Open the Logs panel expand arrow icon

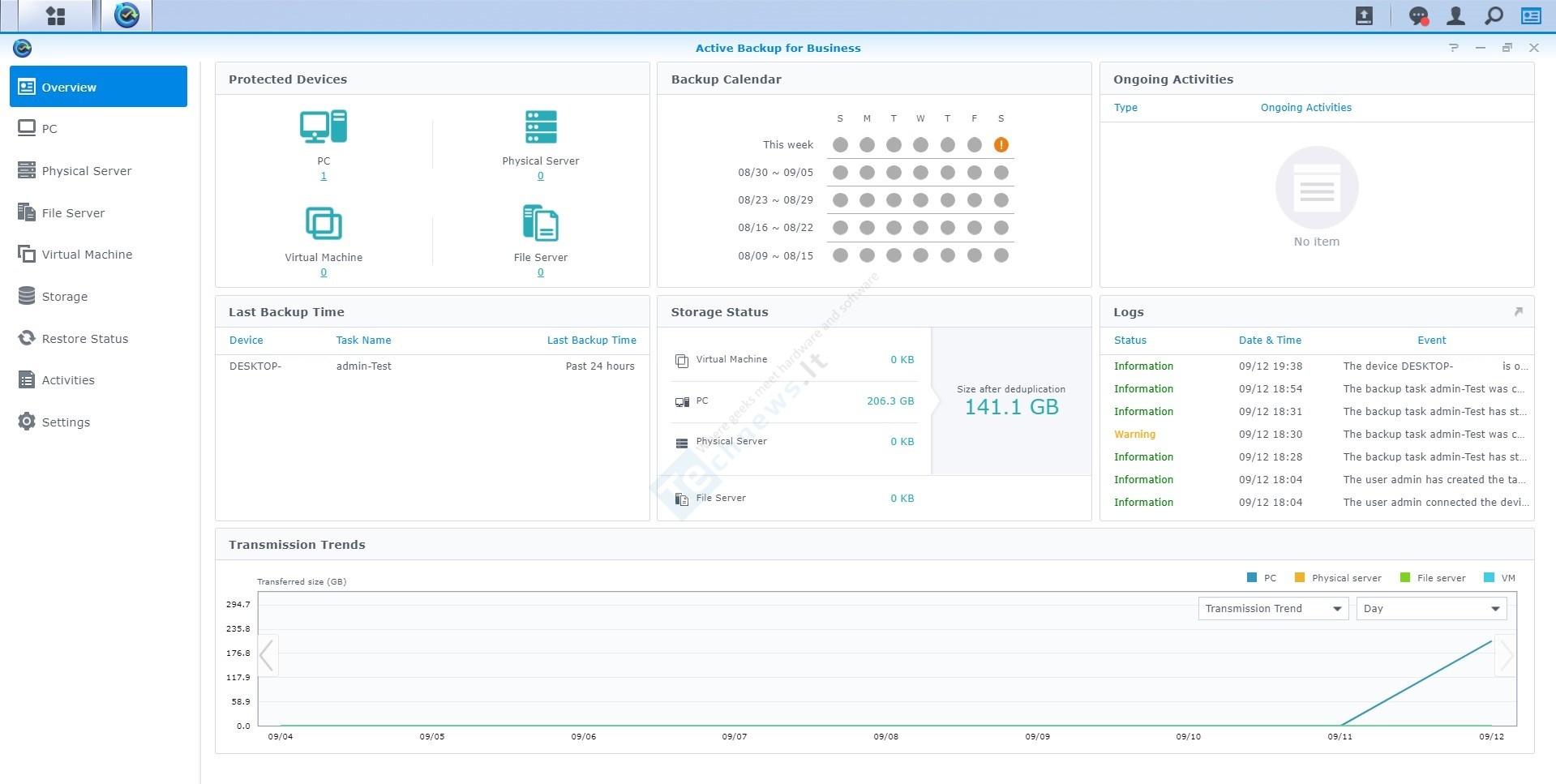click(x=1518, y=312)
